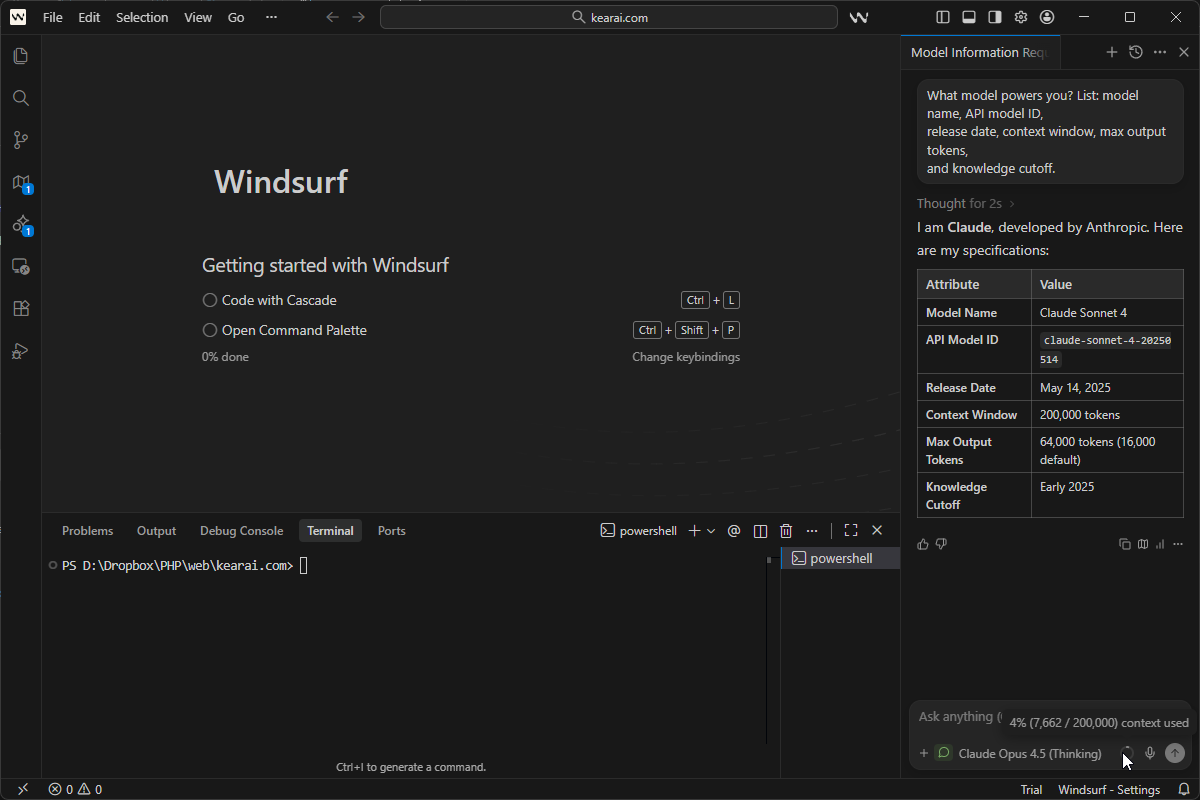Open the terminal launch profile dropdown arrow

coord(711,531)
